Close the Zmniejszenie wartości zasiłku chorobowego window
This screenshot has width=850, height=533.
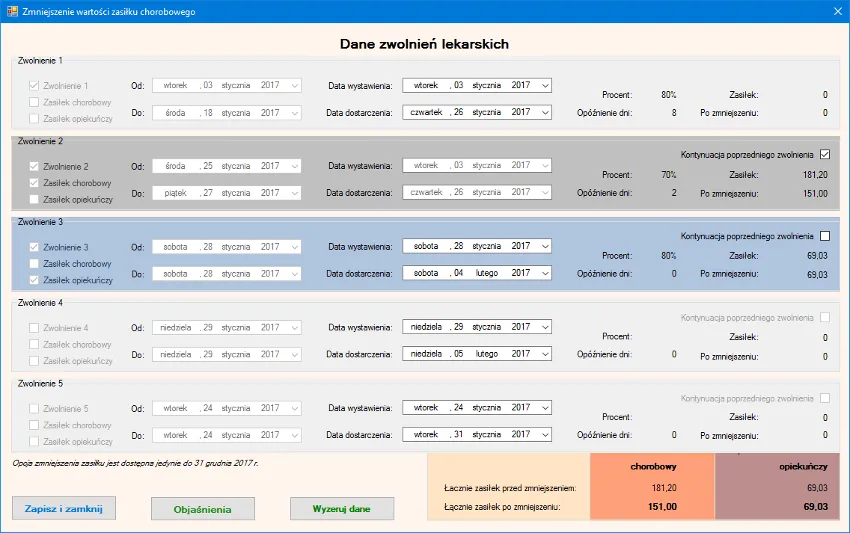point(836,11)
